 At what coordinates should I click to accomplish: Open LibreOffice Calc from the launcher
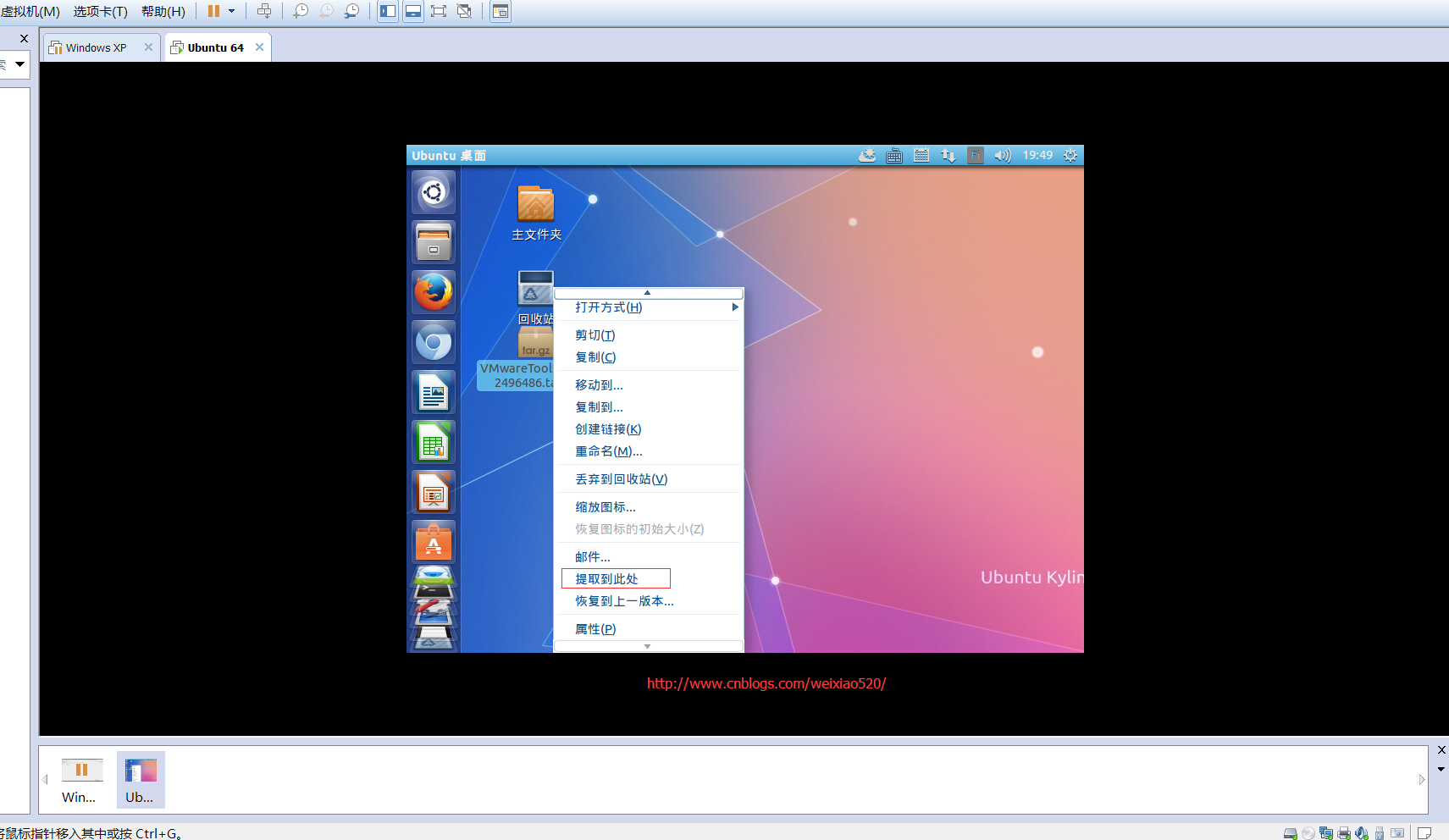434,442
